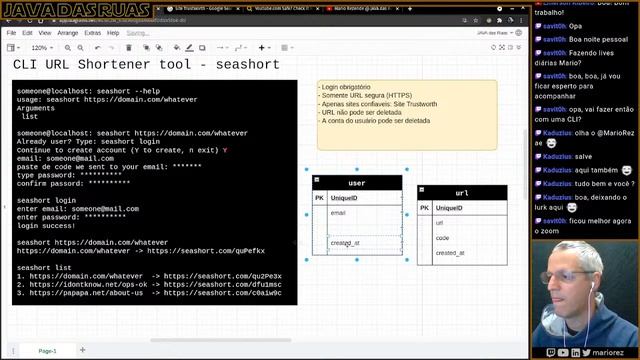The height and width of the screenshot is (360, 640).
Task: Undo the last action
Action: click(98, 48)
